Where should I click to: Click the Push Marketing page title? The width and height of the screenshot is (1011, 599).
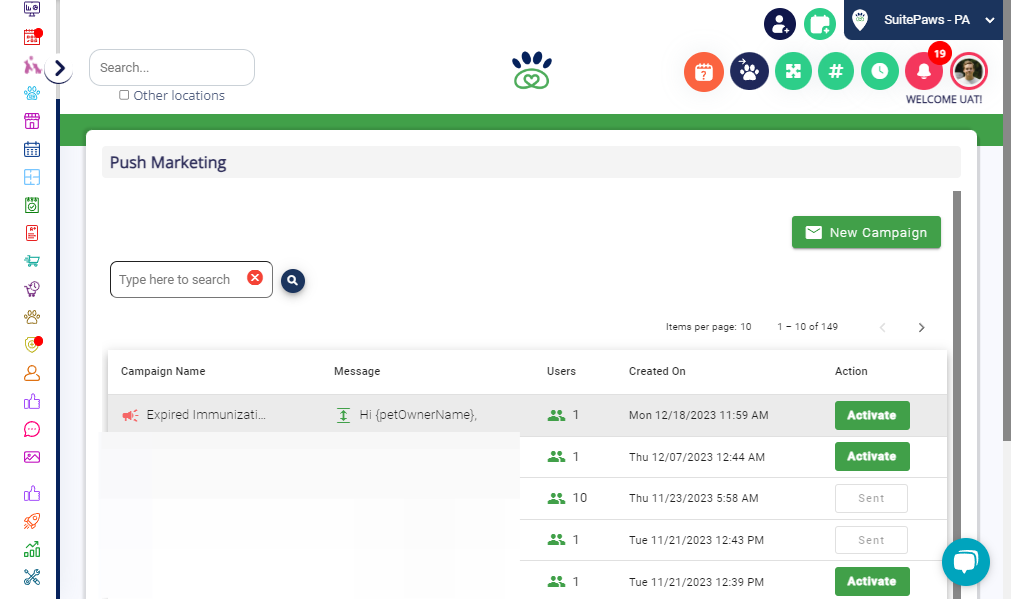click(x=168, y=162)
